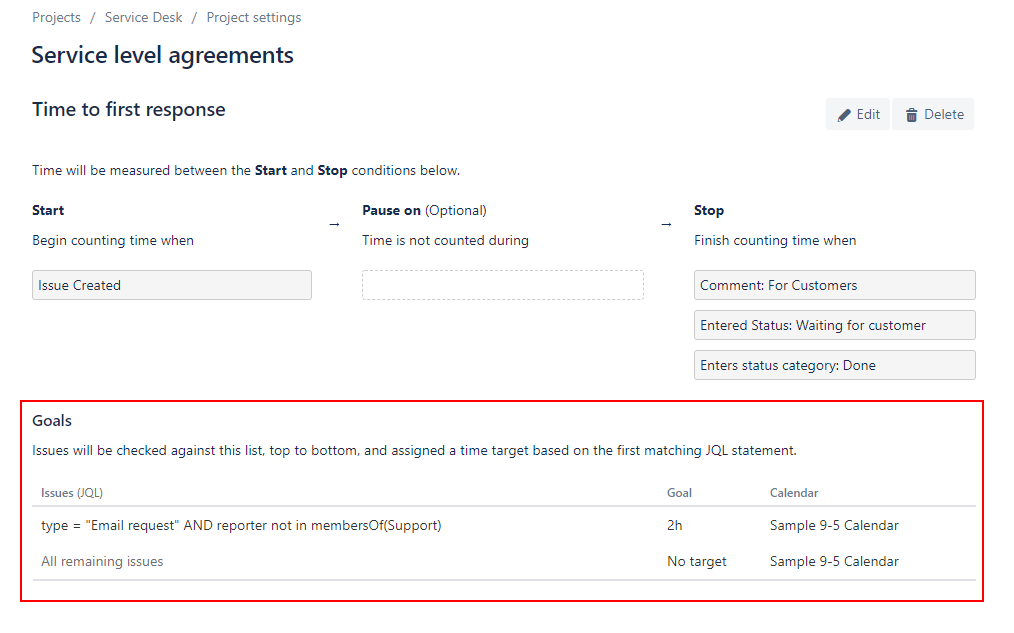The height and width of the screenshot is (633, 1014).
Task: Open the Projects breadcrumb link
Action: (56, 17)
